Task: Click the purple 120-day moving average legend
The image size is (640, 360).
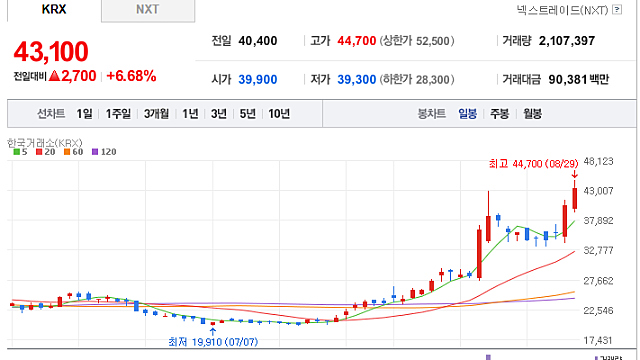Action: 104,152
